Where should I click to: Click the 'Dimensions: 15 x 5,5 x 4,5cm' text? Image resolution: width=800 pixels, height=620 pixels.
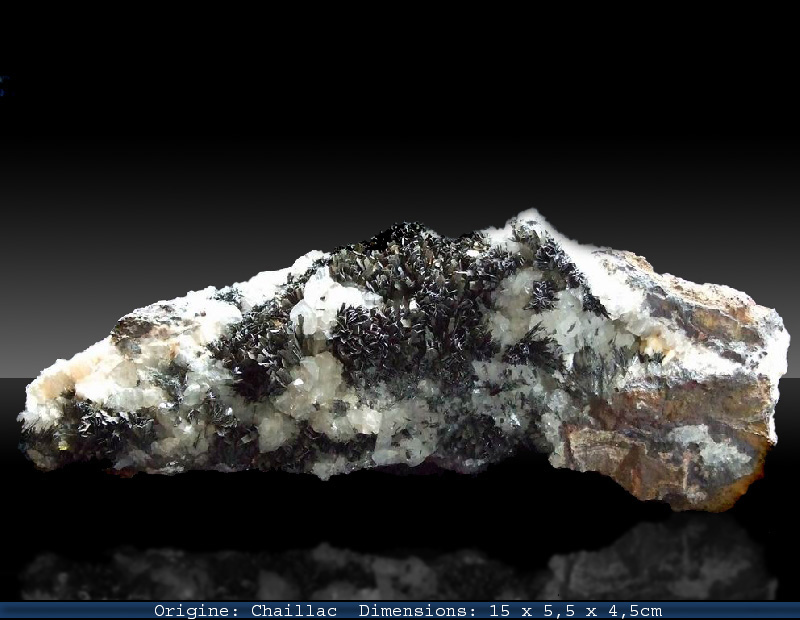pyautogui.click(x=510, y=611)
